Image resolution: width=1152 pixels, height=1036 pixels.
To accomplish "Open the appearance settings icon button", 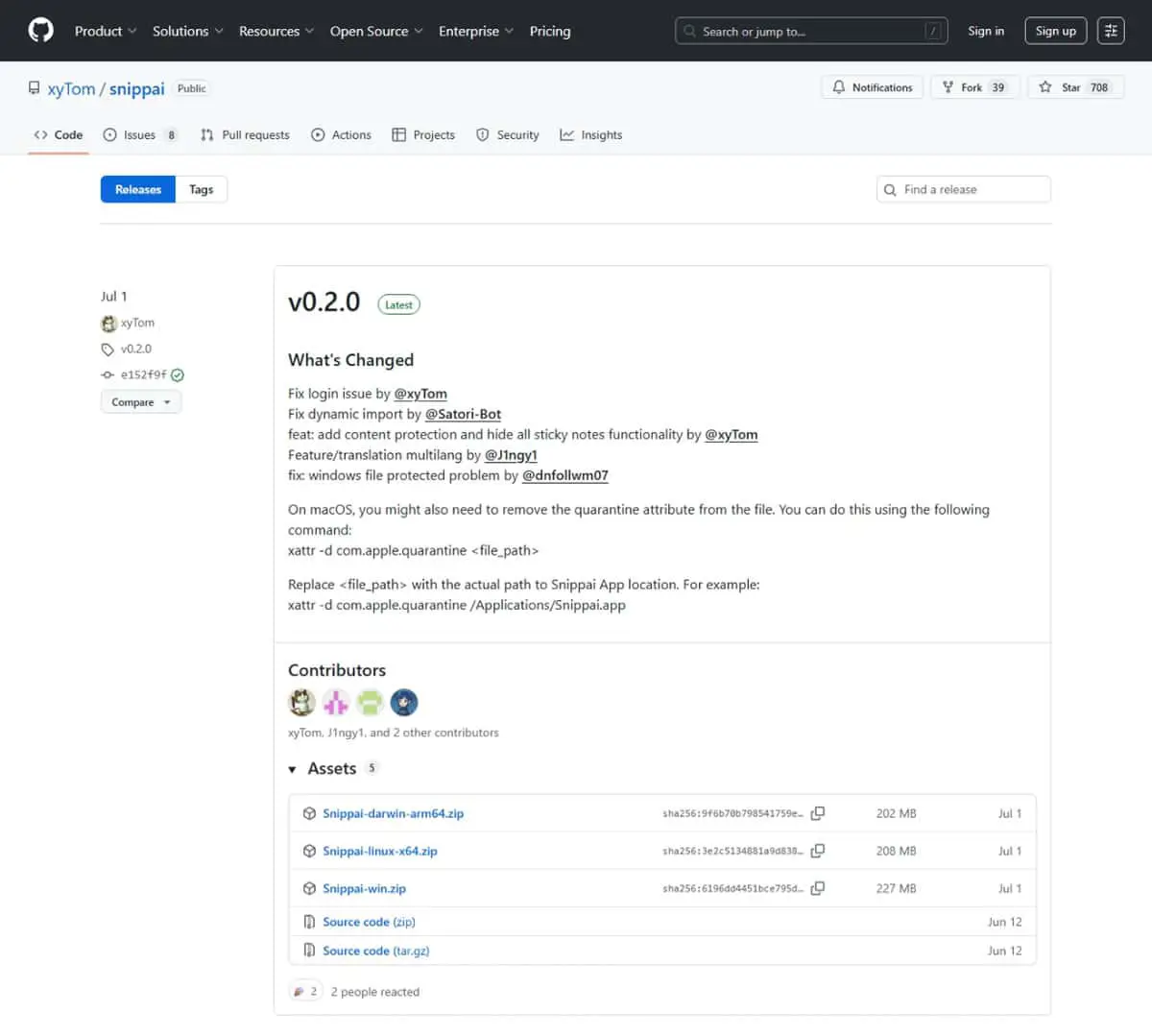I will 1111,31.
